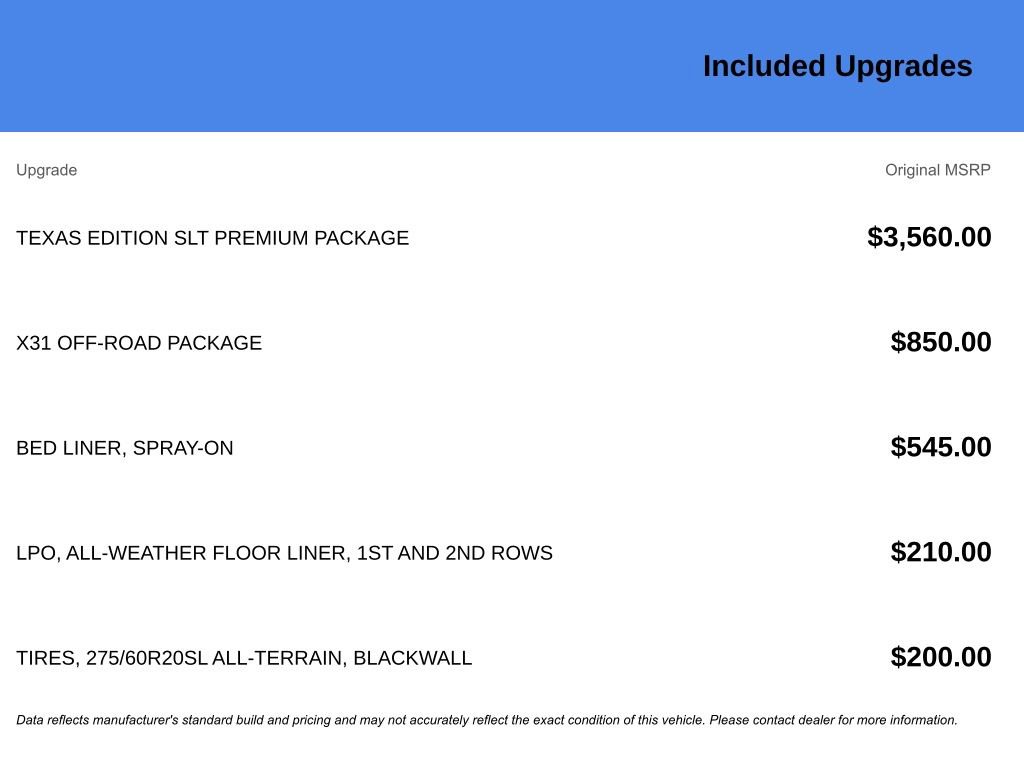The height and width of the screenshot is (768, 1024).
Task: Click the Upgrade column header
Action: [x=46, y=170]
